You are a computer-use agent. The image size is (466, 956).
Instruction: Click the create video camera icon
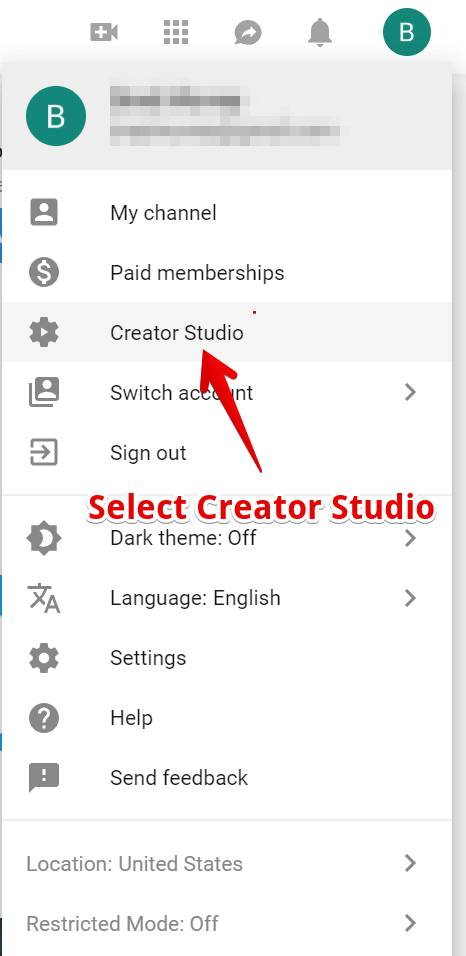(104, 32)
